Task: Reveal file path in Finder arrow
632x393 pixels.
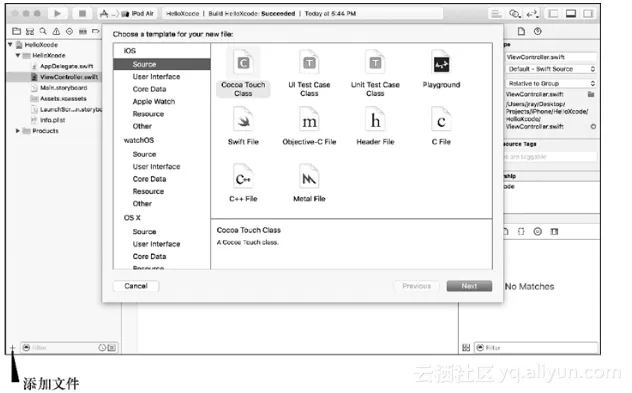Action: [x=593, y=127]
